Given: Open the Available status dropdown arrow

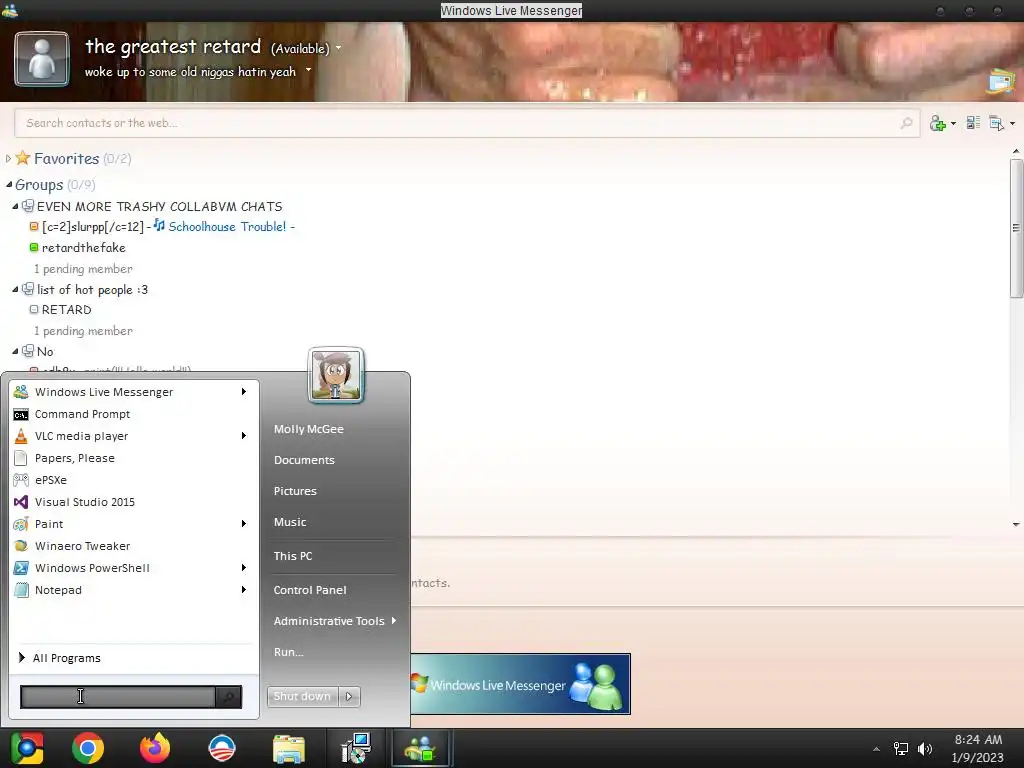Looking at the screenshot, I should (x=338, y=48).
